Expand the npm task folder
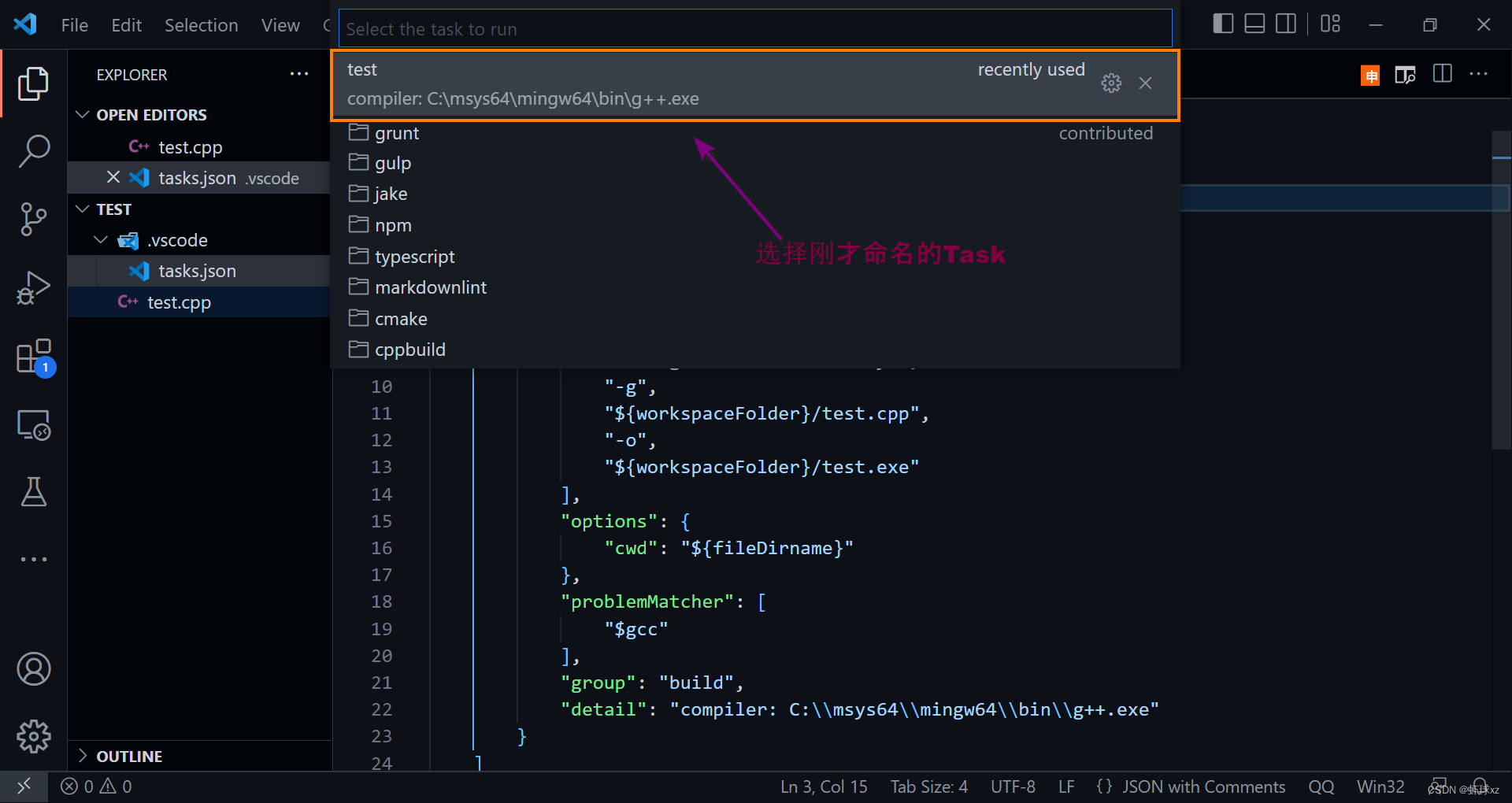This screenshot has width=1512, height=803. [x=754, y=225]
